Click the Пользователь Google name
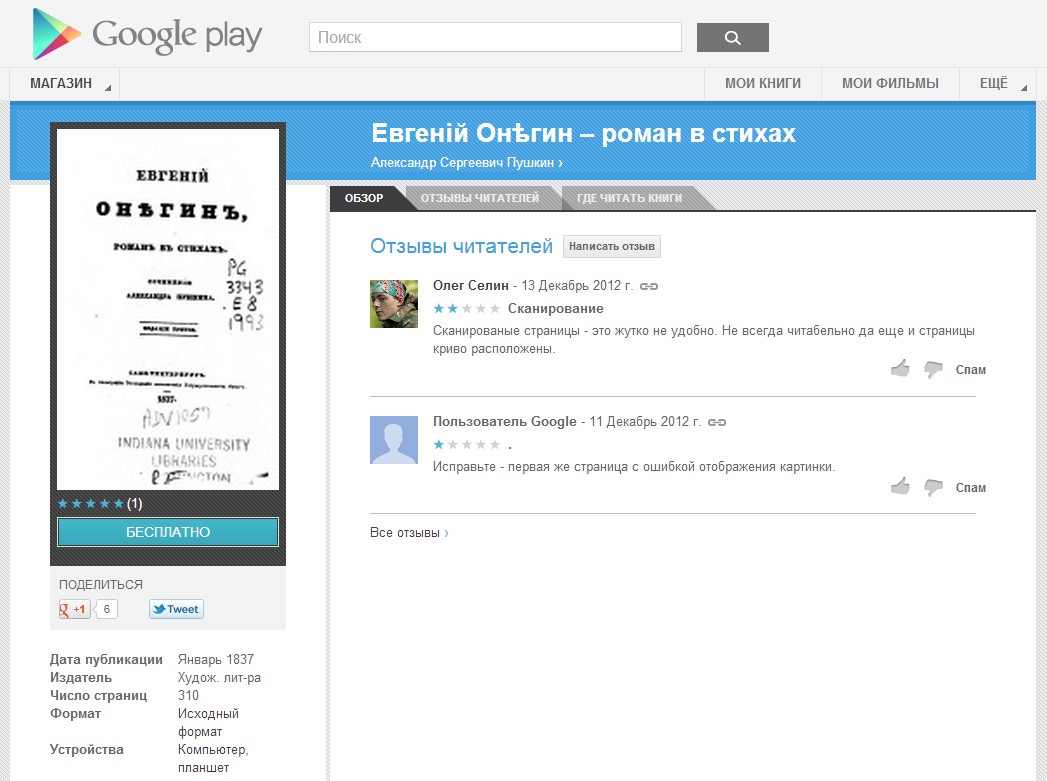Viewport: 1047px width, 781px height. pos(505,422)
